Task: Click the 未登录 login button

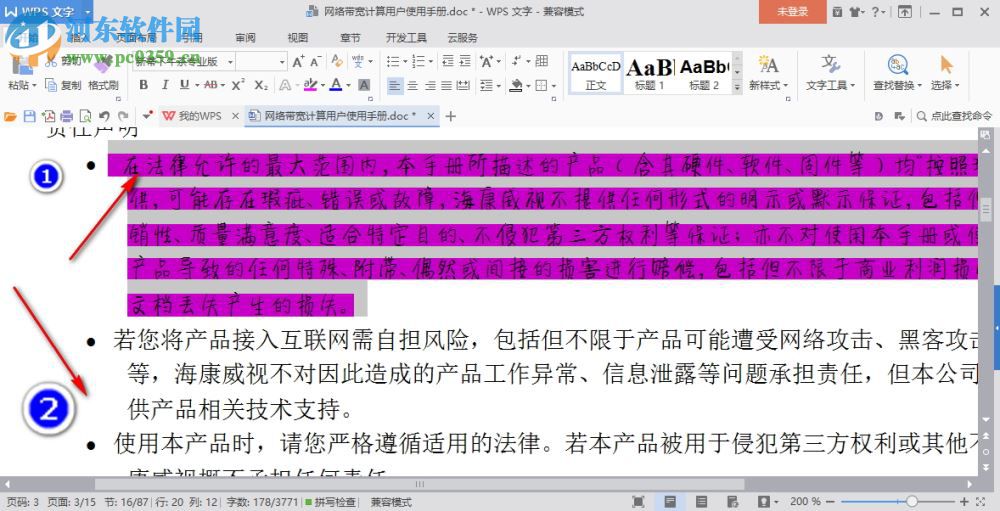Action: pos(792,11)
